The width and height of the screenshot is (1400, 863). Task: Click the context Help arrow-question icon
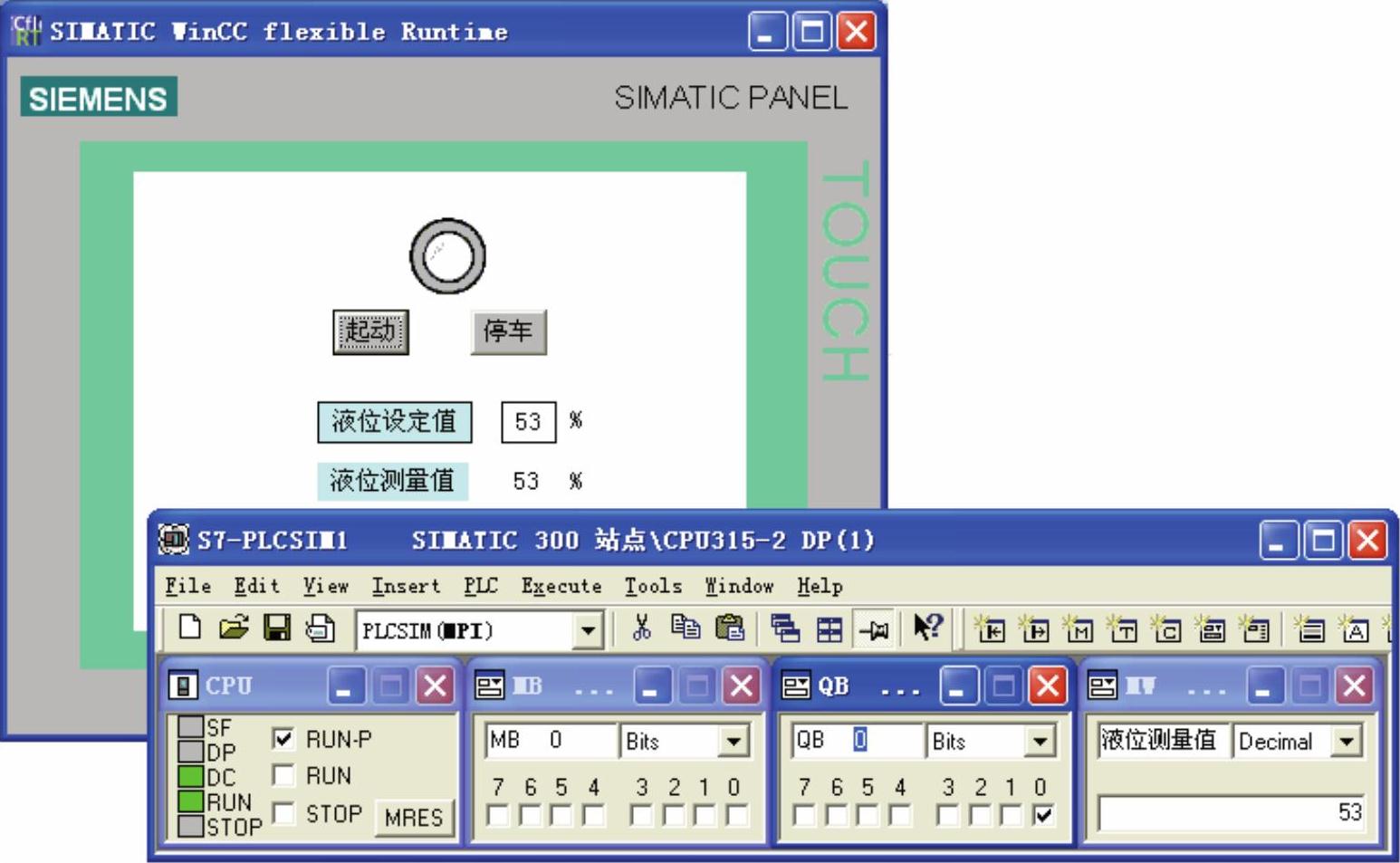[927, 628]
